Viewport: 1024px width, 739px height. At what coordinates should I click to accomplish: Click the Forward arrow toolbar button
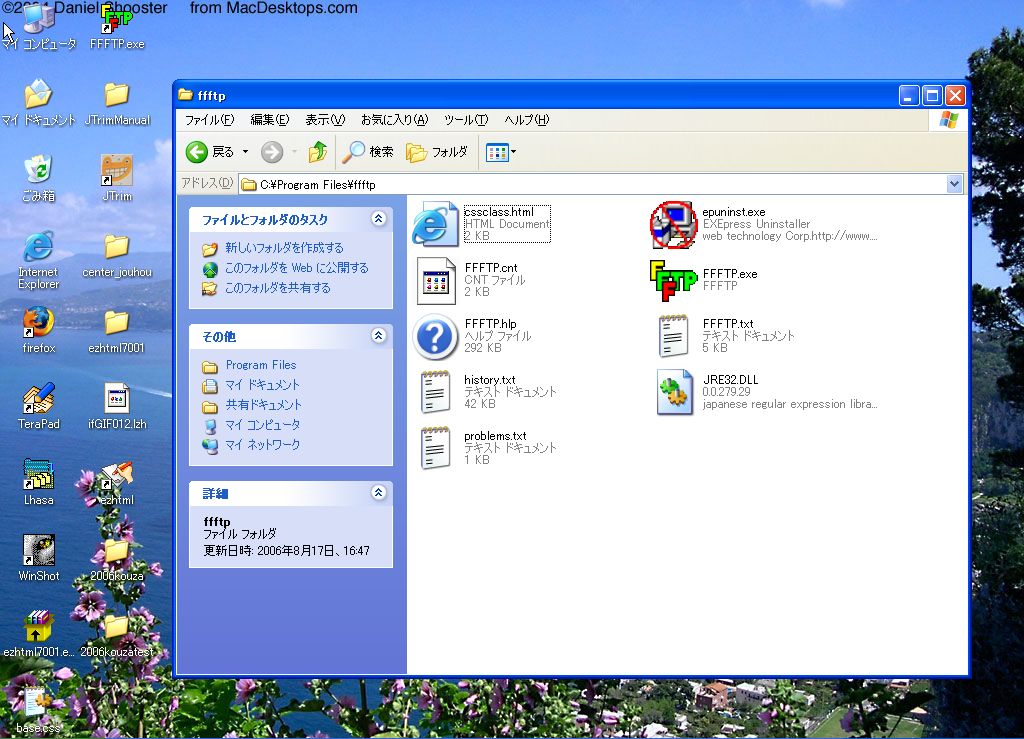(272, 152)
